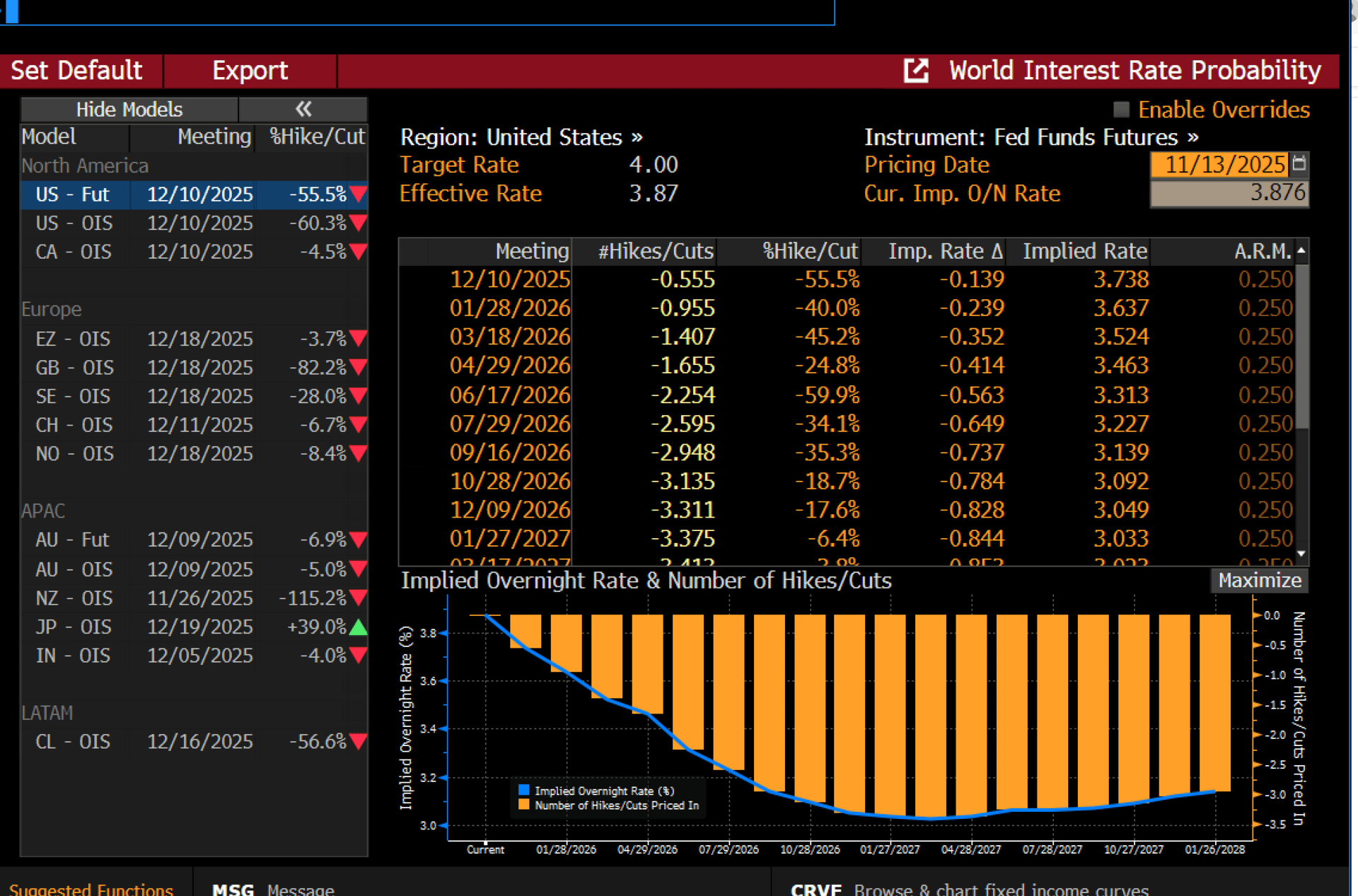Click the table scroll-up arrow near A.R.M.

(1301, 251)
